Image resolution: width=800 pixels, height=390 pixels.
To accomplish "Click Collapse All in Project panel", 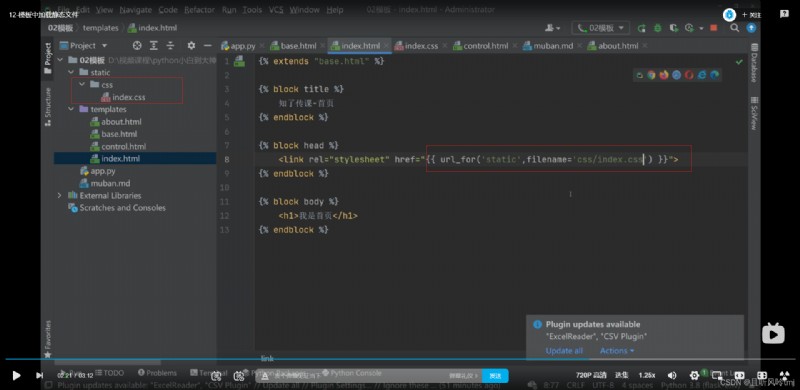I will click(170, 45).
